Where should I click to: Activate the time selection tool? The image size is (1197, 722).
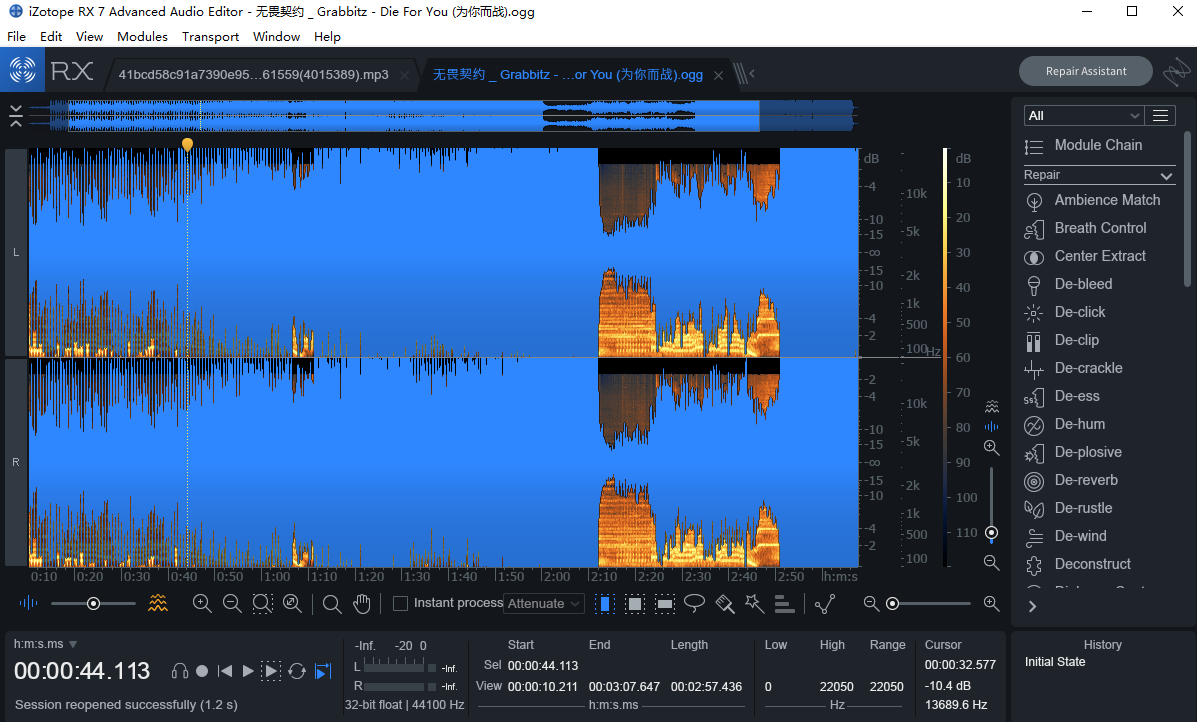click(x=605, y=604)
